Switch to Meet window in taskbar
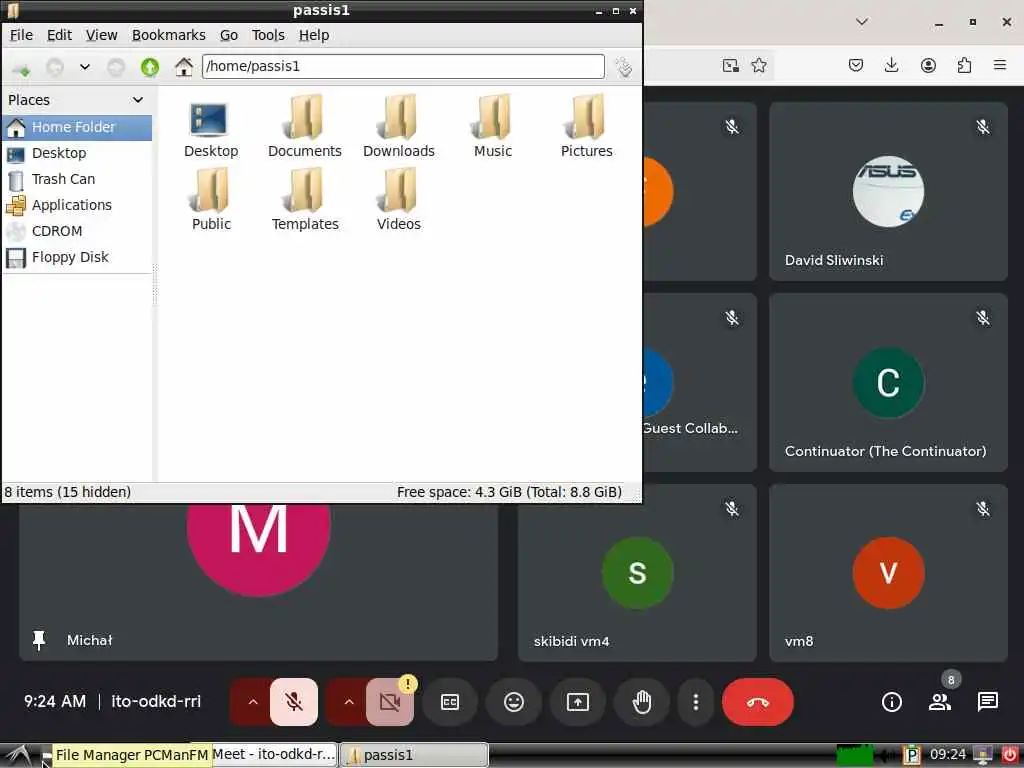This screenshot has height=768, width=1024. coord(274,754)
